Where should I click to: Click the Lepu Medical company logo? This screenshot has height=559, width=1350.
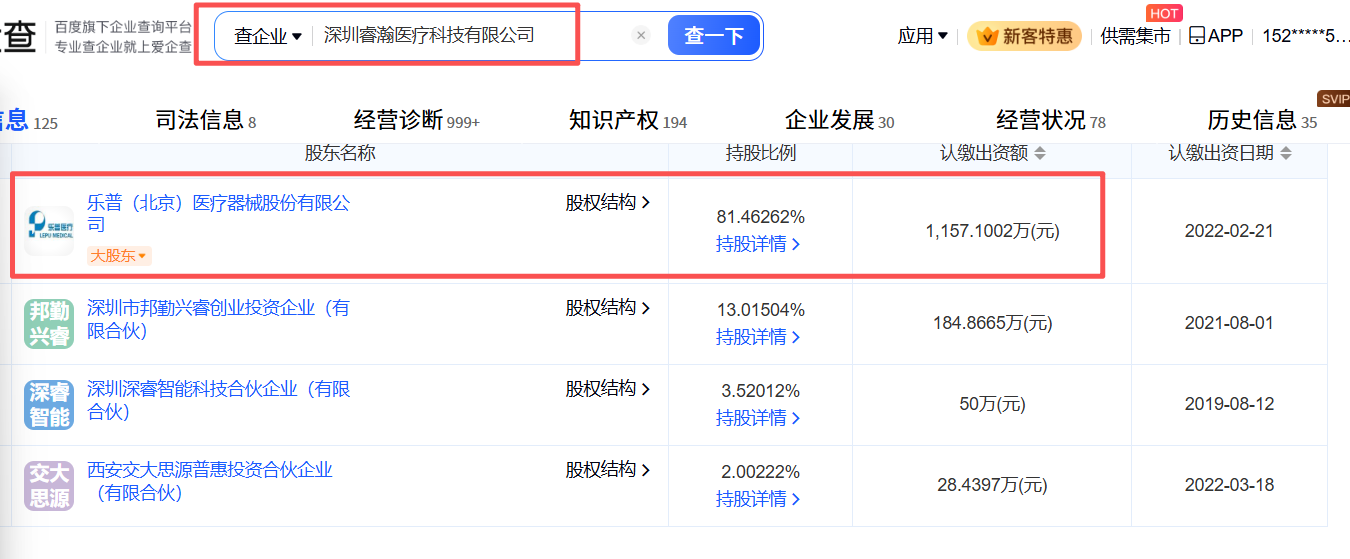click(49, 231)
